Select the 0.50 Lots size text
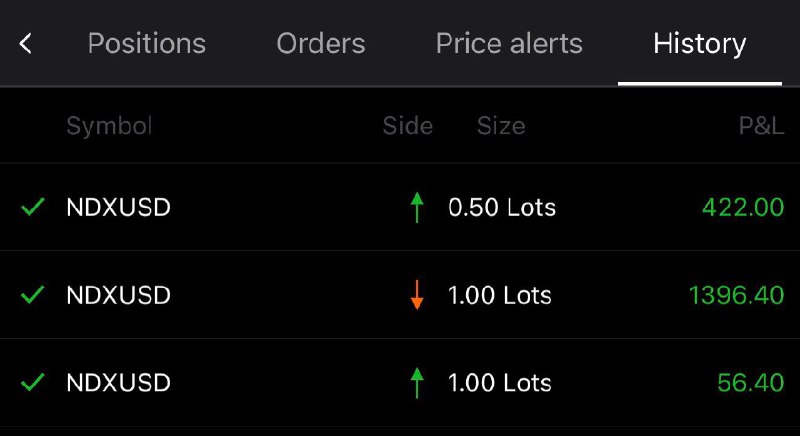Viewport: 800px width, 436px height. pyautogui.click(x=502, y=208)
